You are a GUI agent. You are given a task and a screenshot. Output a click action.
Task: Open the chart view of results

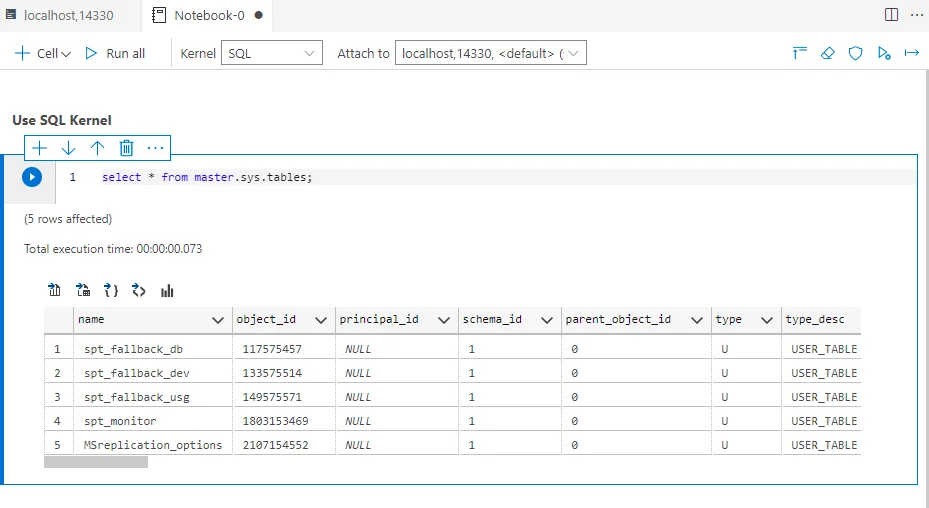[x=167, y=291]
